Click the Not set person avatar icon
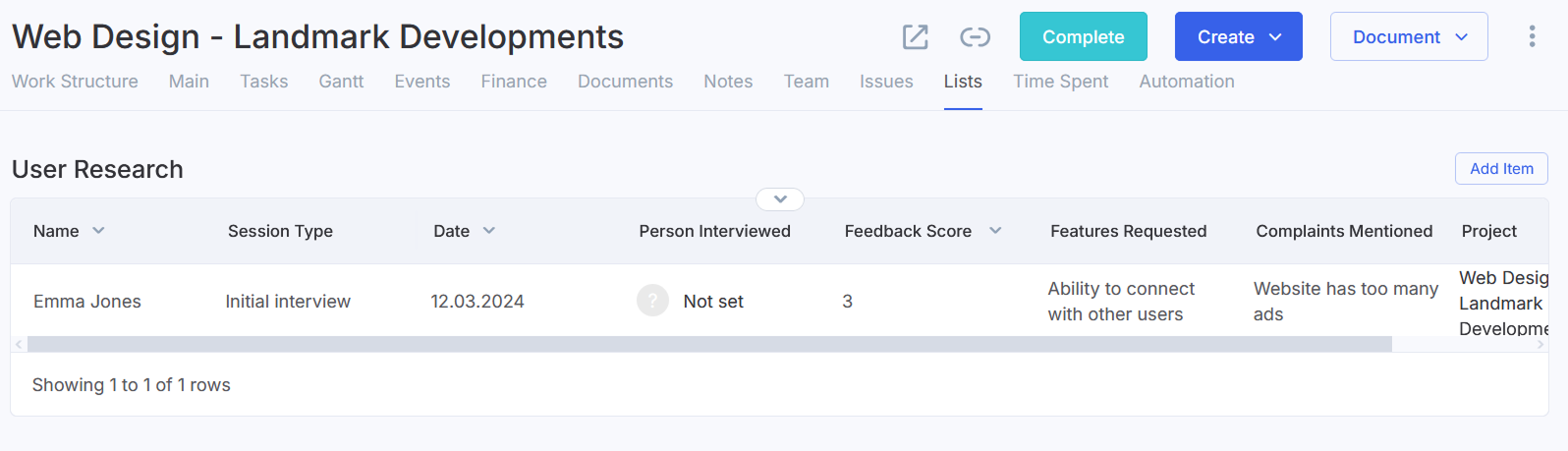The height and width of the screenshot is (451, 1568). click(652, 301)
